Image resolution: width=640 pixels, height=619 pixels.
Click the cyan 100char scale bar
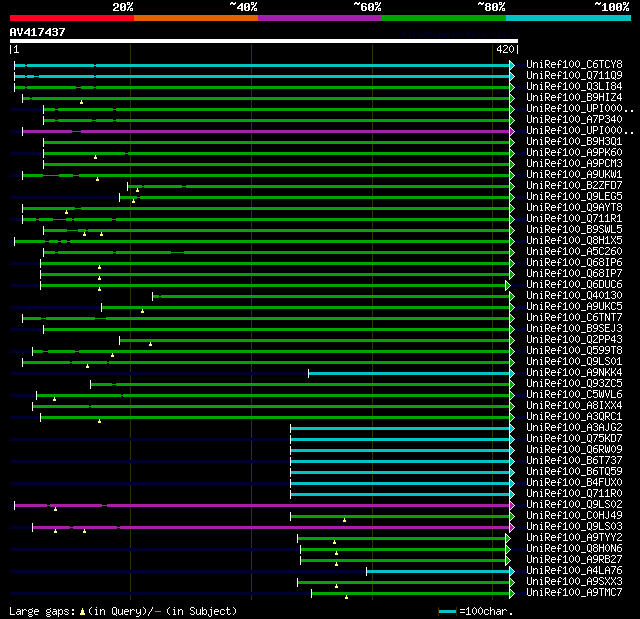click(447, 611)
